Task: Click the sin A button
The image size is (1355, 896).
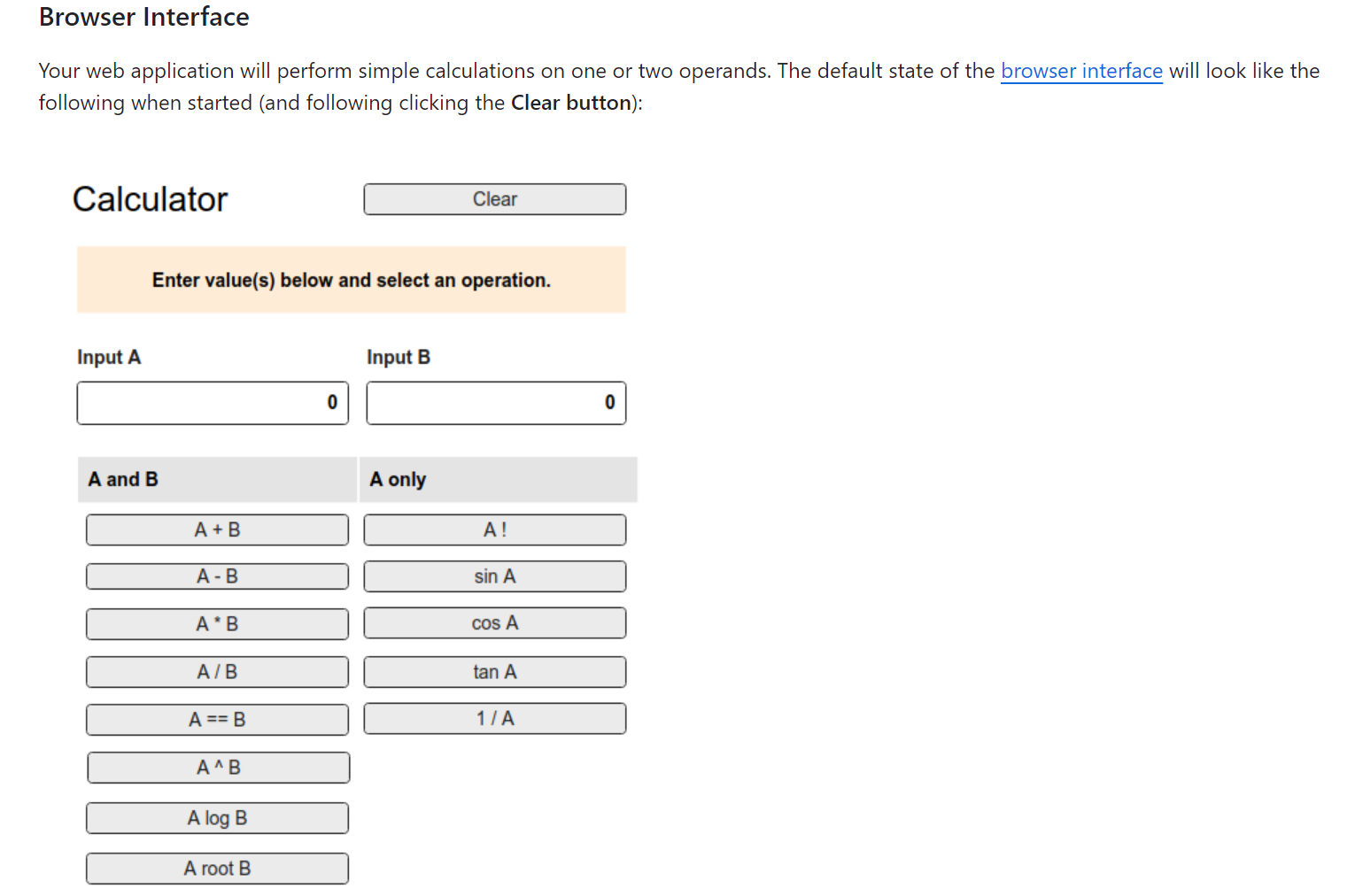Action: (494, 575)
